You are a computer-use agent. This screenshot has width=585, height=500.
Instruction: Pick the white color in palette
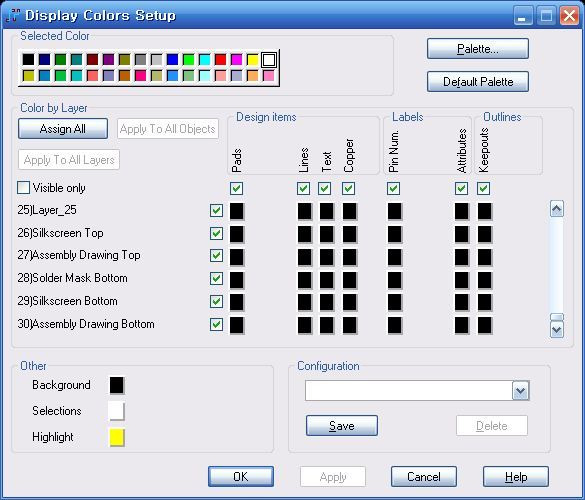(269, 60)
